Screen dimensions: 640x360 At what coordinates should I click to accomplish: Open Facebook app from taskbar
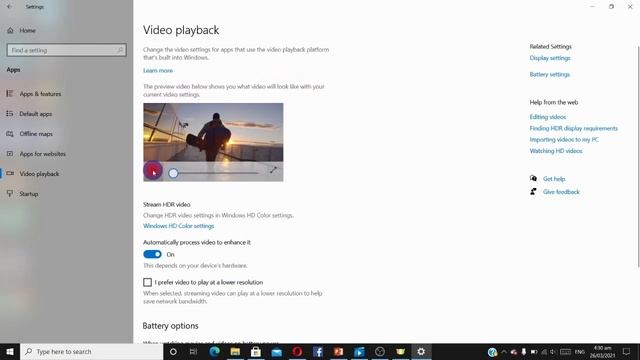point(318,351)
